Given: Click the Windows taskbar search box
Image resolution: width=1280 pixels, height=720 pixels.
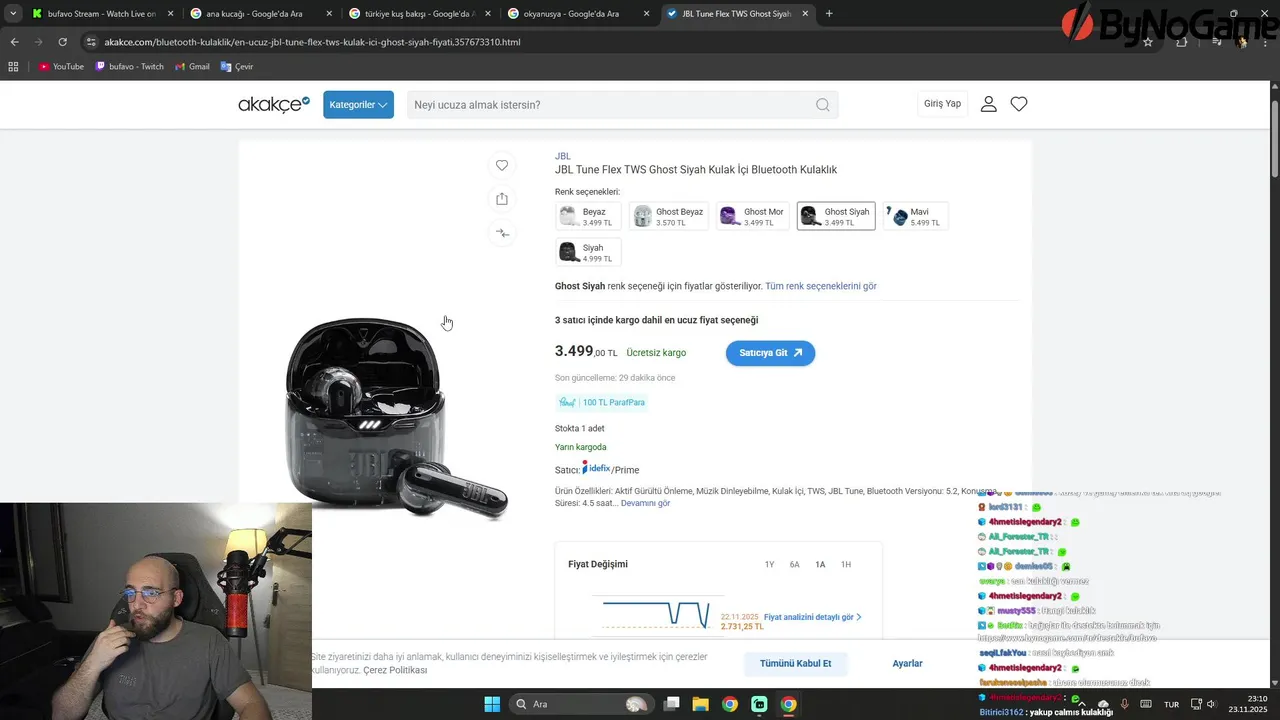Looking at the screenshot, I should (x=581, y=704).
